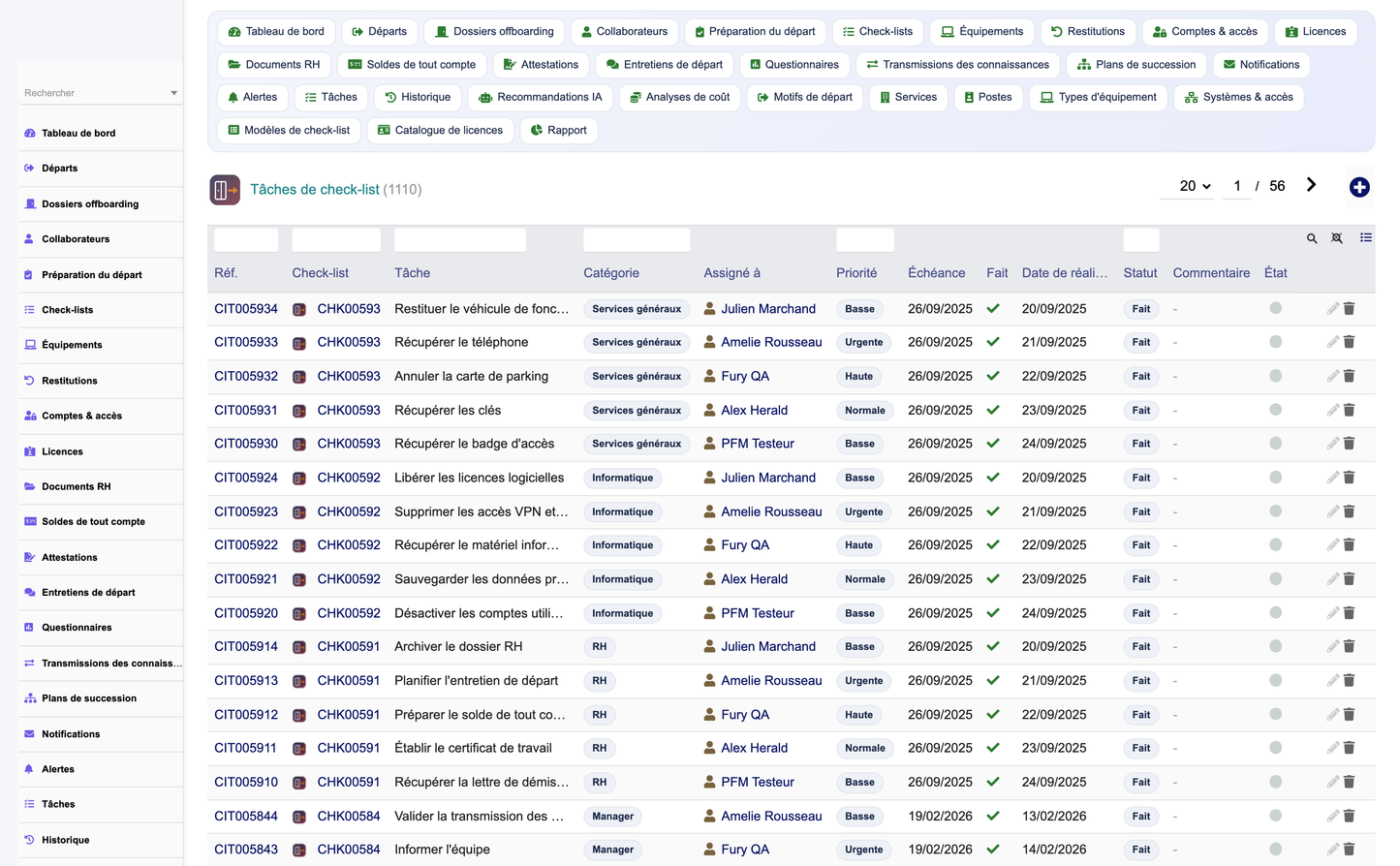Click the Tâche column filter input
Image resolution: width=1400 pixels, height=866 pixels.
pos(460,240)
